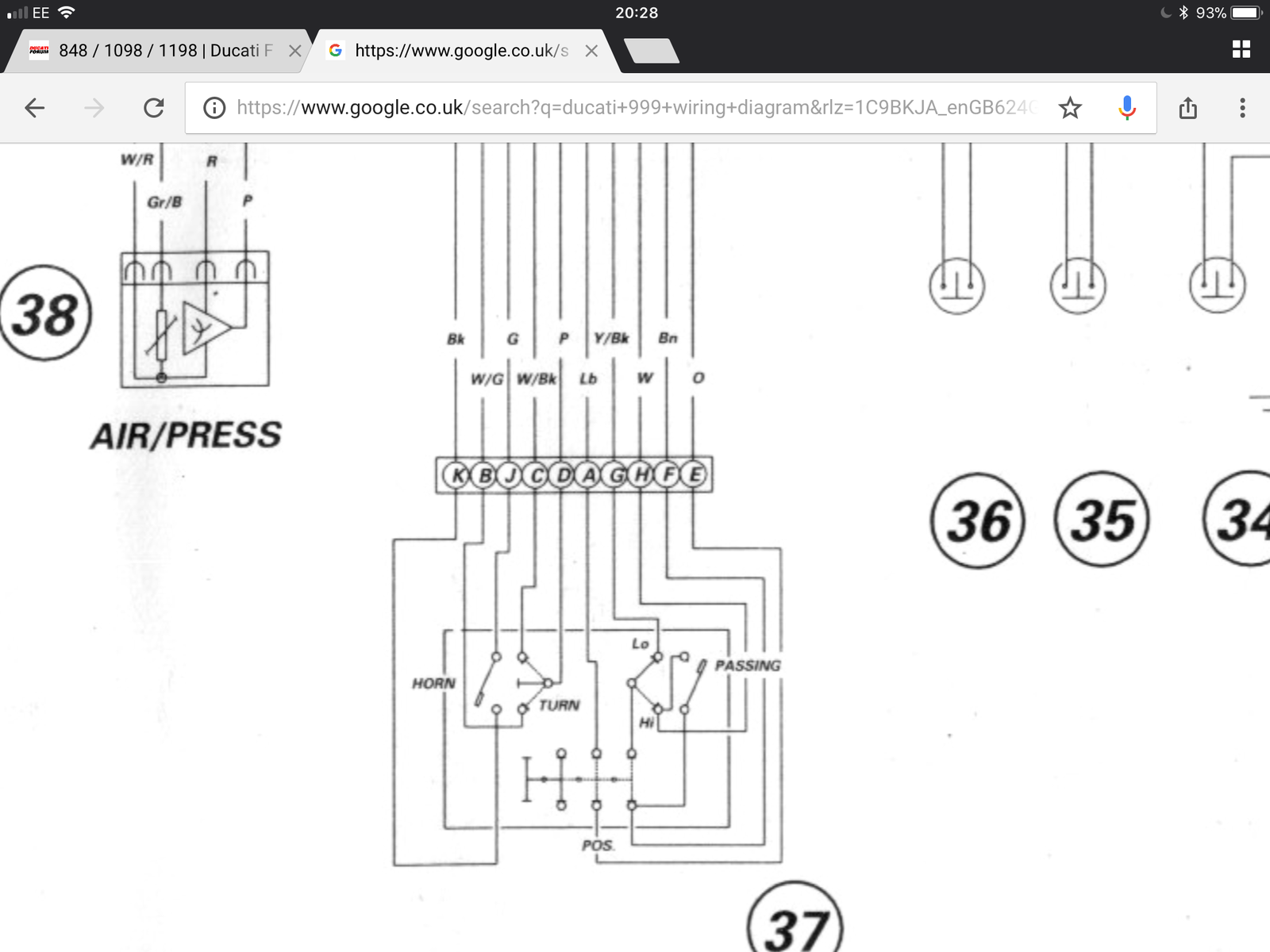This screenshot has height=952, width=1270.
Task: Open a new tab
Action: click(652, 51)
